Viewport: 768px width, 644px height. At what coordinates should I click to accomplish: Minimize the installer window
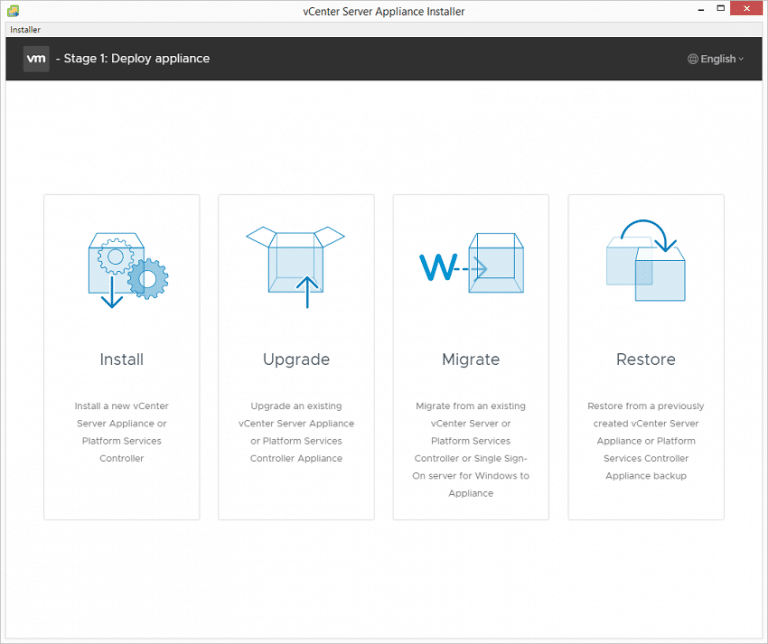pos(701,9)
